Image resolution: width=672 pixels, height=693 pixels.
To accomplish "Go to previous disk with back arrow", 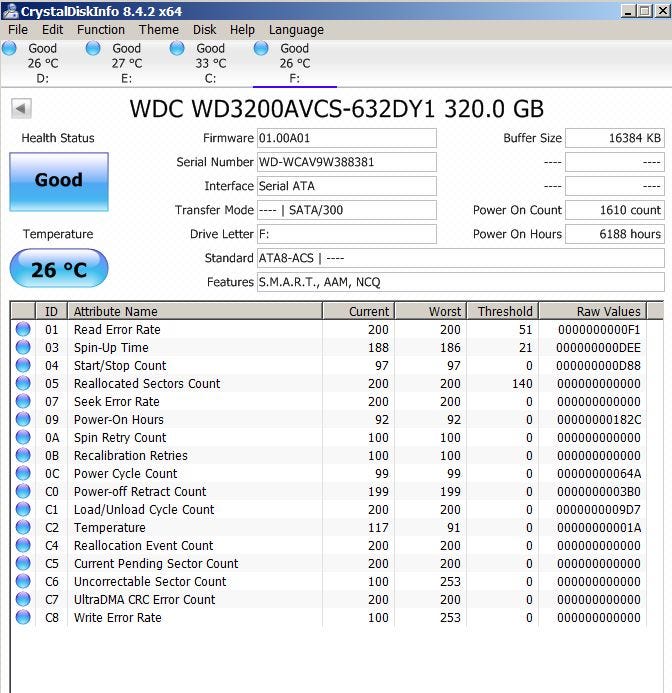I will 21,108.
